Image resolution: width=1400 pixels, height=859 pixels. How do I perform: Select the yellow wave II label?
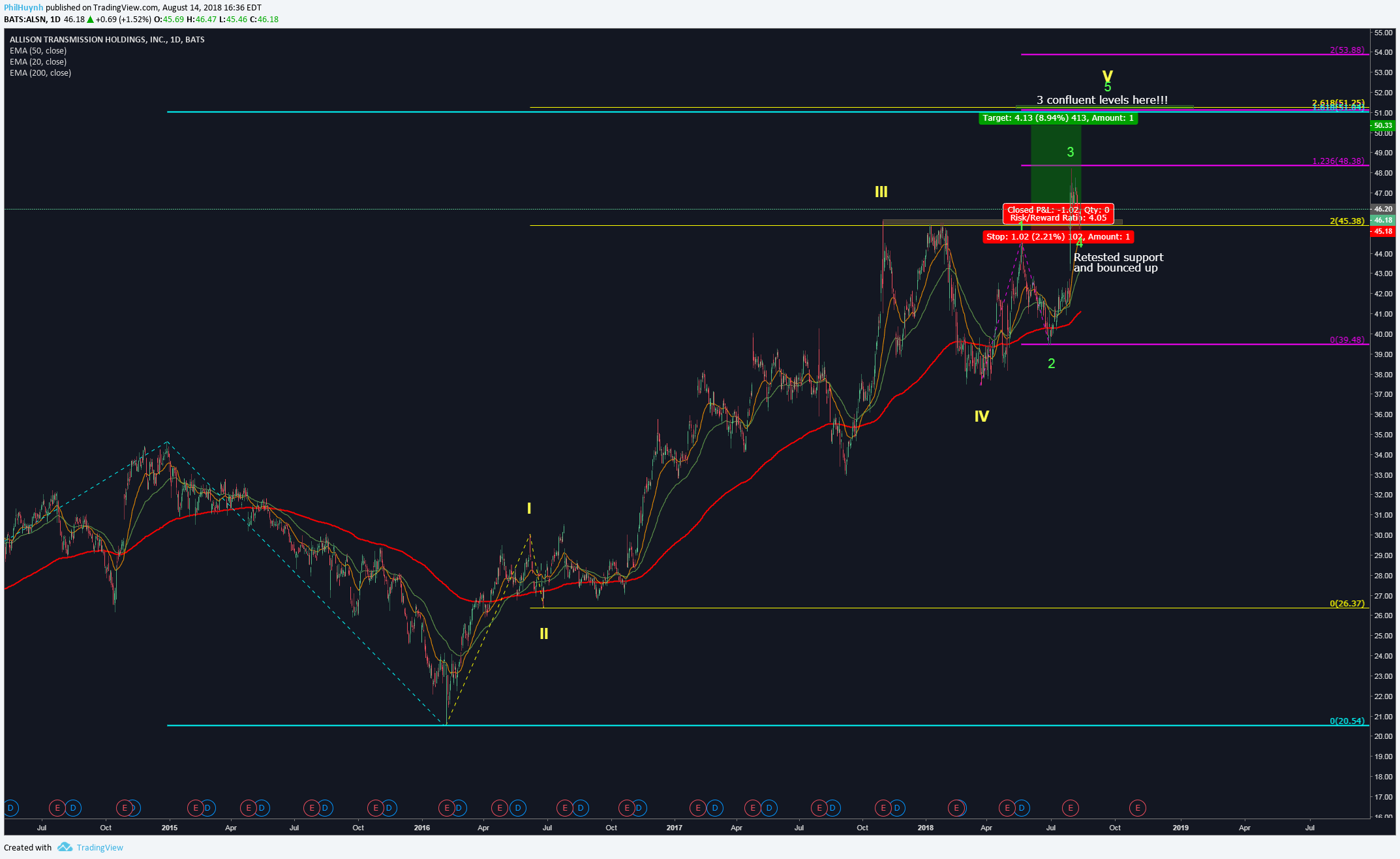point(543,634)
